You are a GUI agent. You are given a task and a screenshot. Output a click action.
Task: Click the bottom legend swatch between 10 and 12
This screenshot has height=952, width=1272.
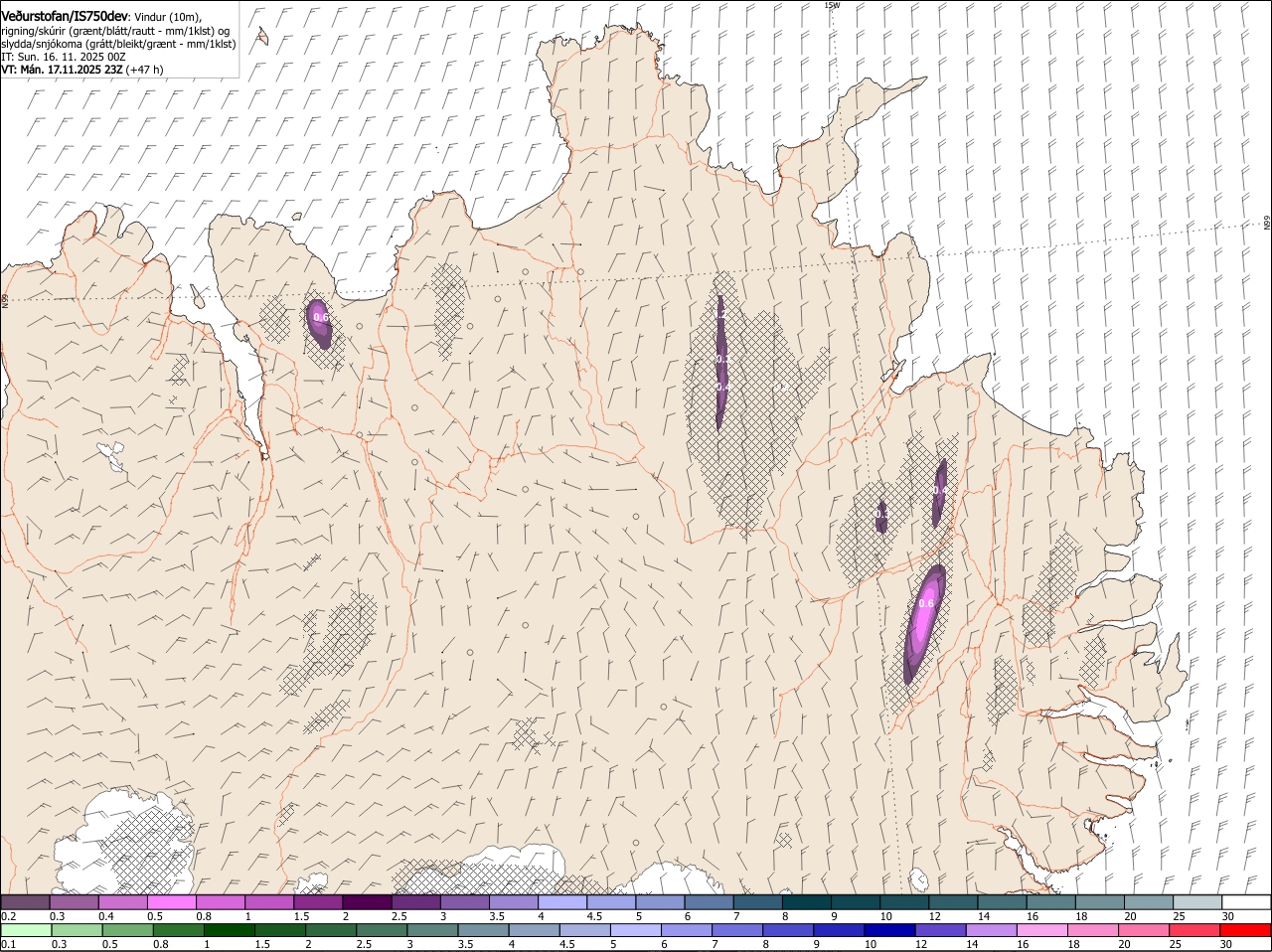pyautogui.click(x=890, y=930)
